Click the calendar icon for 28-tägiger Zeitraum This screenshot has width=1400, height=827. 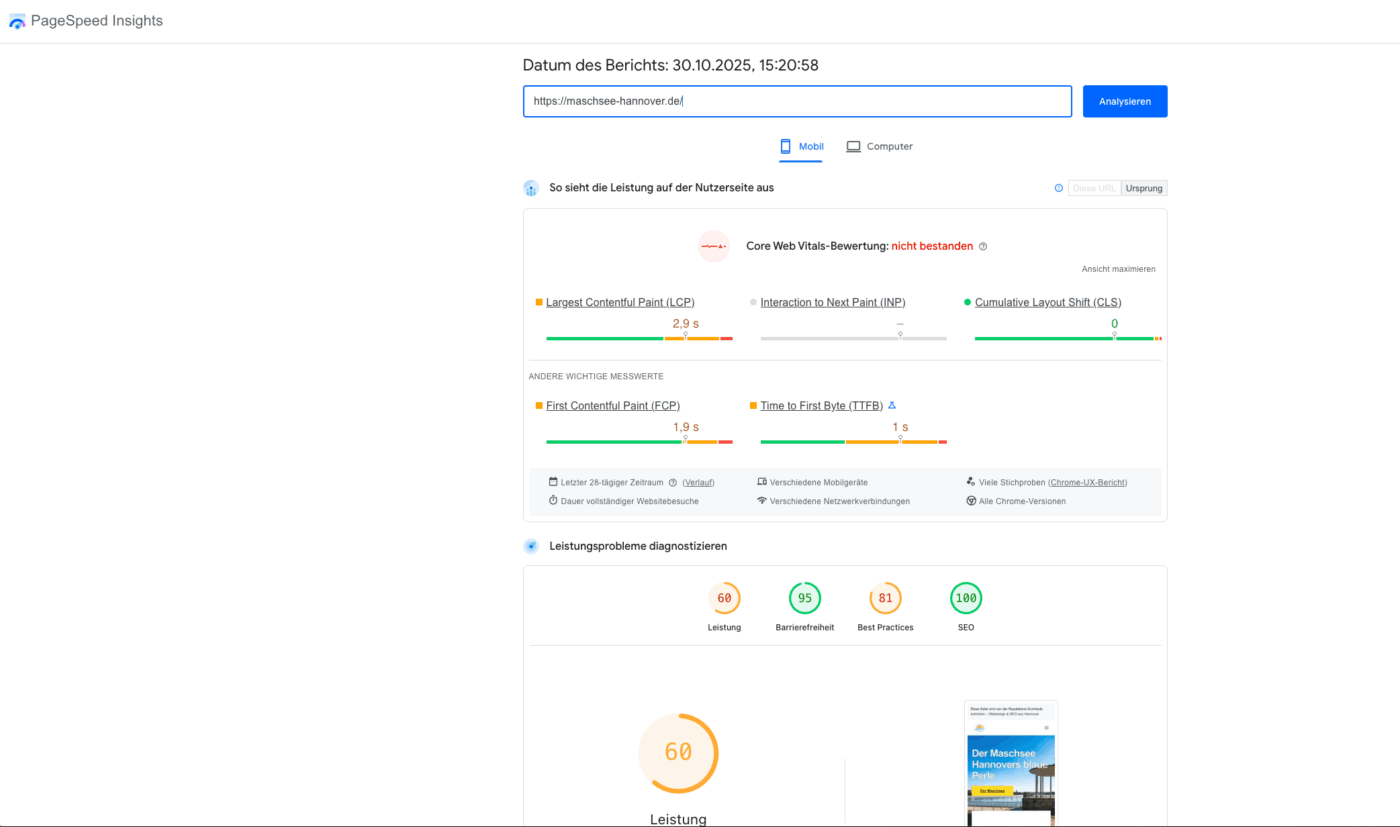pos(553,481)
